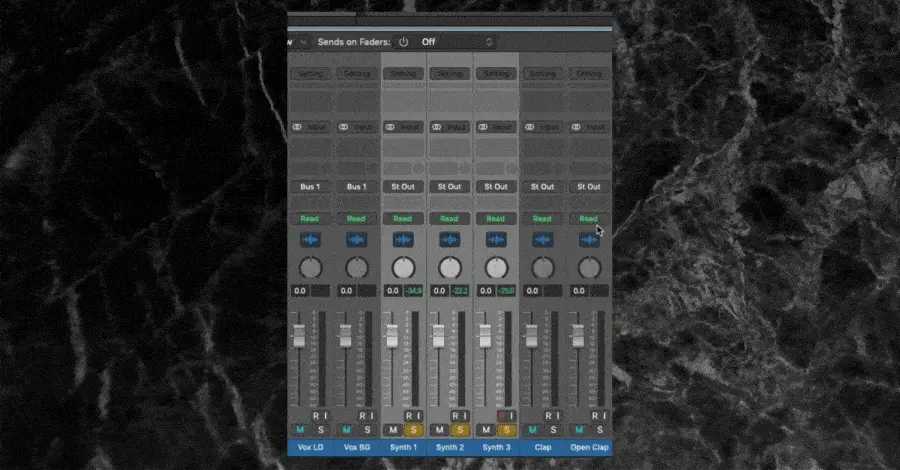Toggle input monitoring on Clap
Viewport: 900px width, 470px height.
click(x=558, y=415)
